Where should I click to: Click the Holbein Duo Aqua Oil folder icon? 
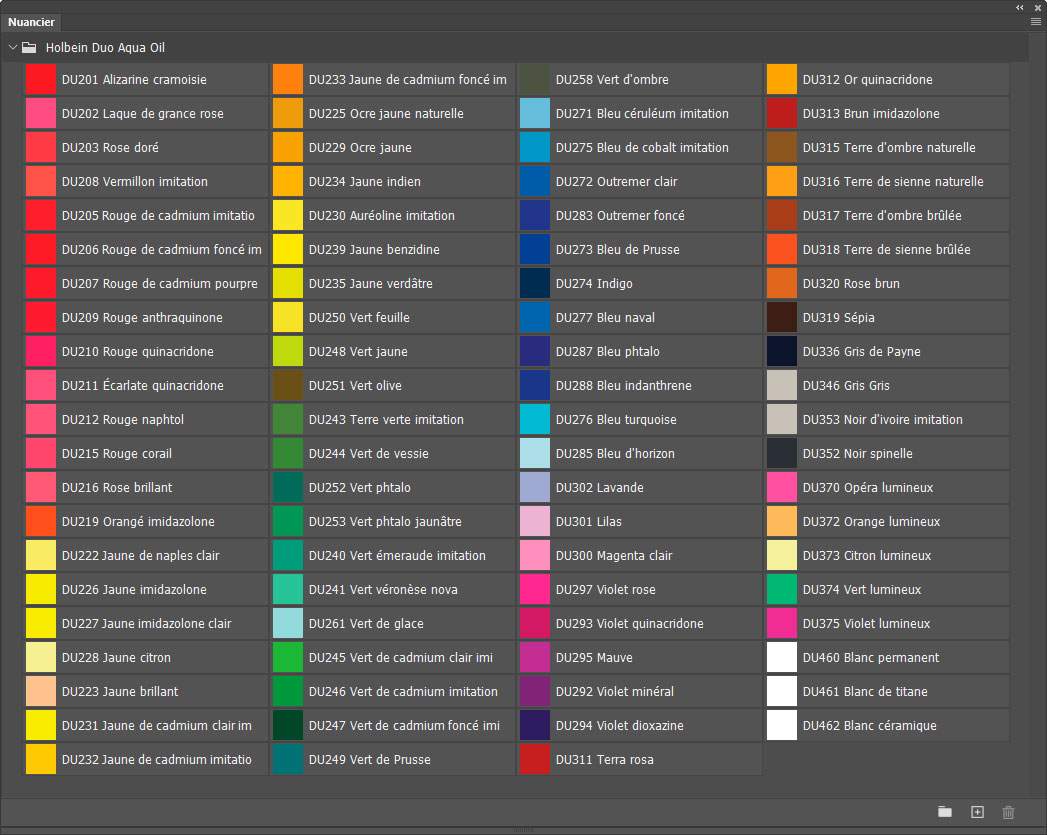30,47
